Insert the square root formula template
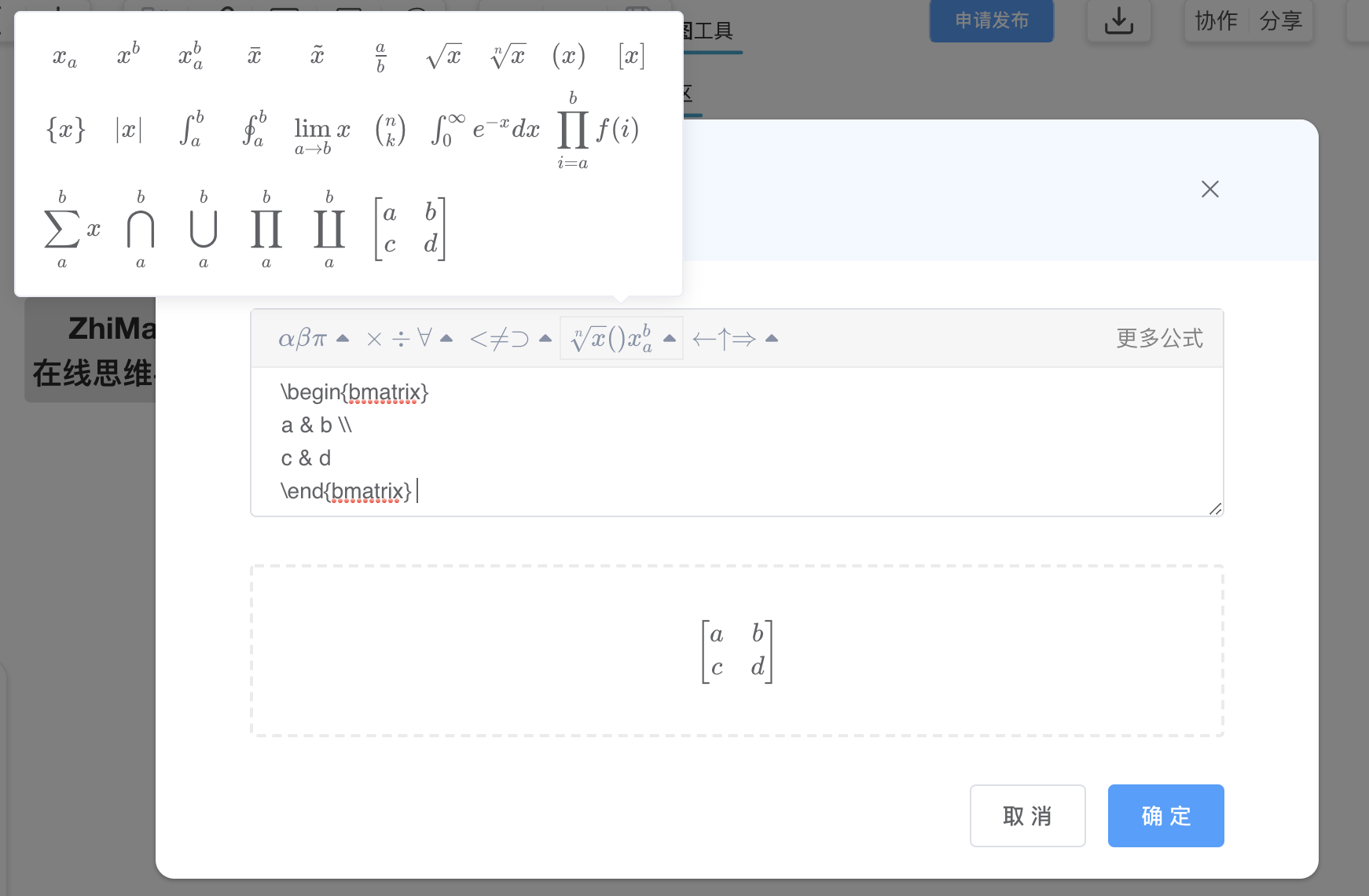 point(443,57)
